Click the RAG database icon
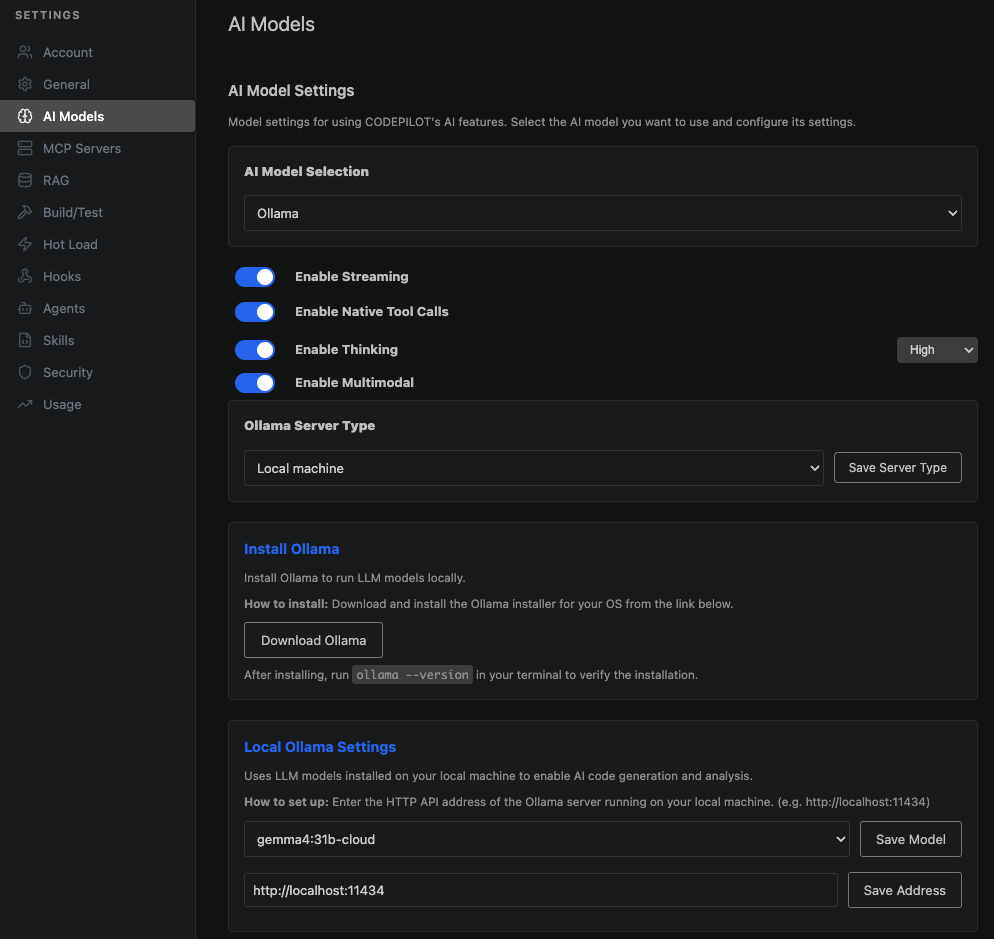This screenshot has width=994, height=939. click(x=25, y=180)
